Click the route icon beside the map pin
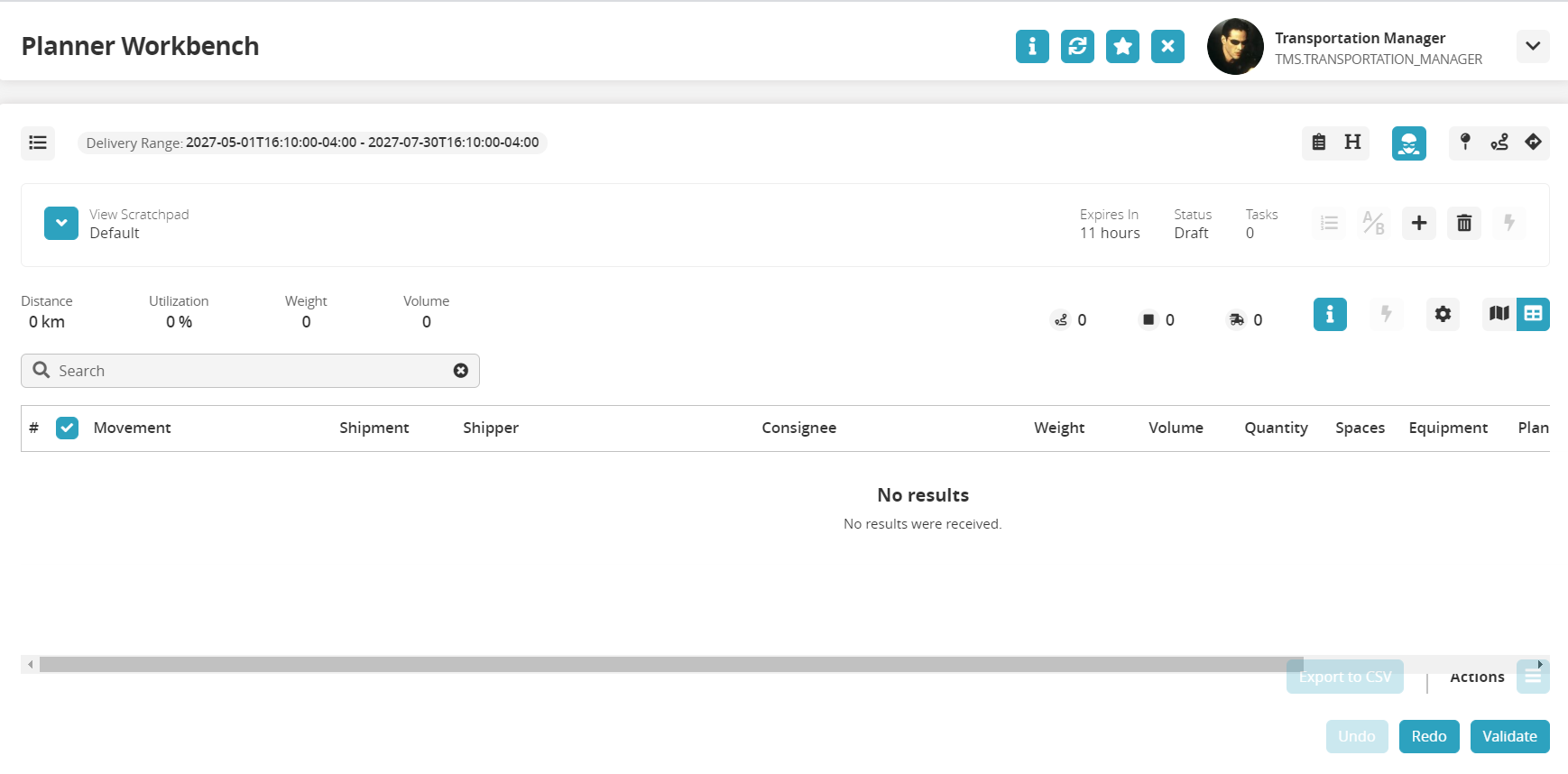Image resolution: width=1568 pixels, height=774 pixels. 1499,143
